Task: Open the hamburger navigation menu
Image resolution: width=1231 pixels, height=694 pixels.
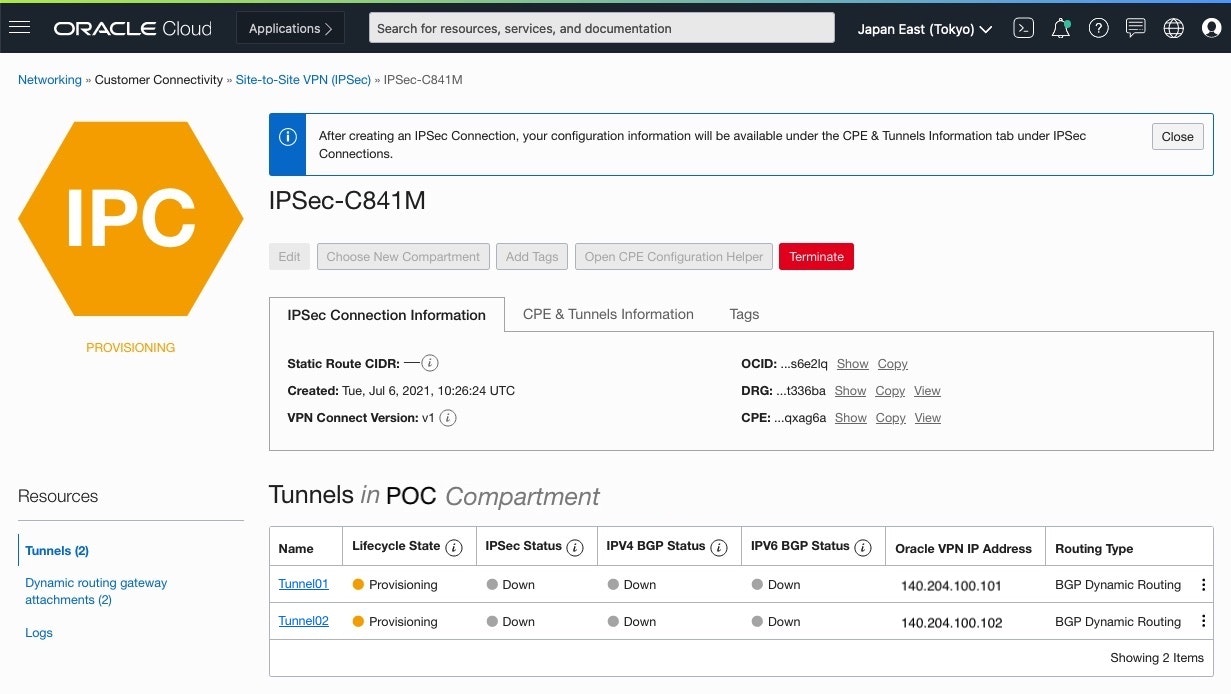Action: coord(19,28)
